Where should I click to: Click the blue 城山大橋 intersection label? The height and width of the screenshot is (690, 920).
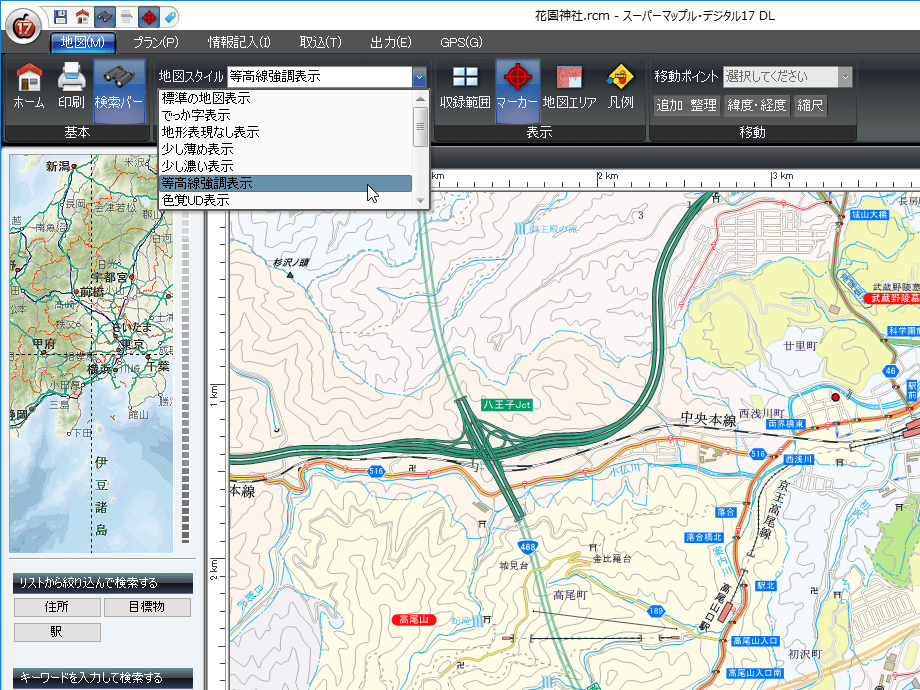[870, 215]
